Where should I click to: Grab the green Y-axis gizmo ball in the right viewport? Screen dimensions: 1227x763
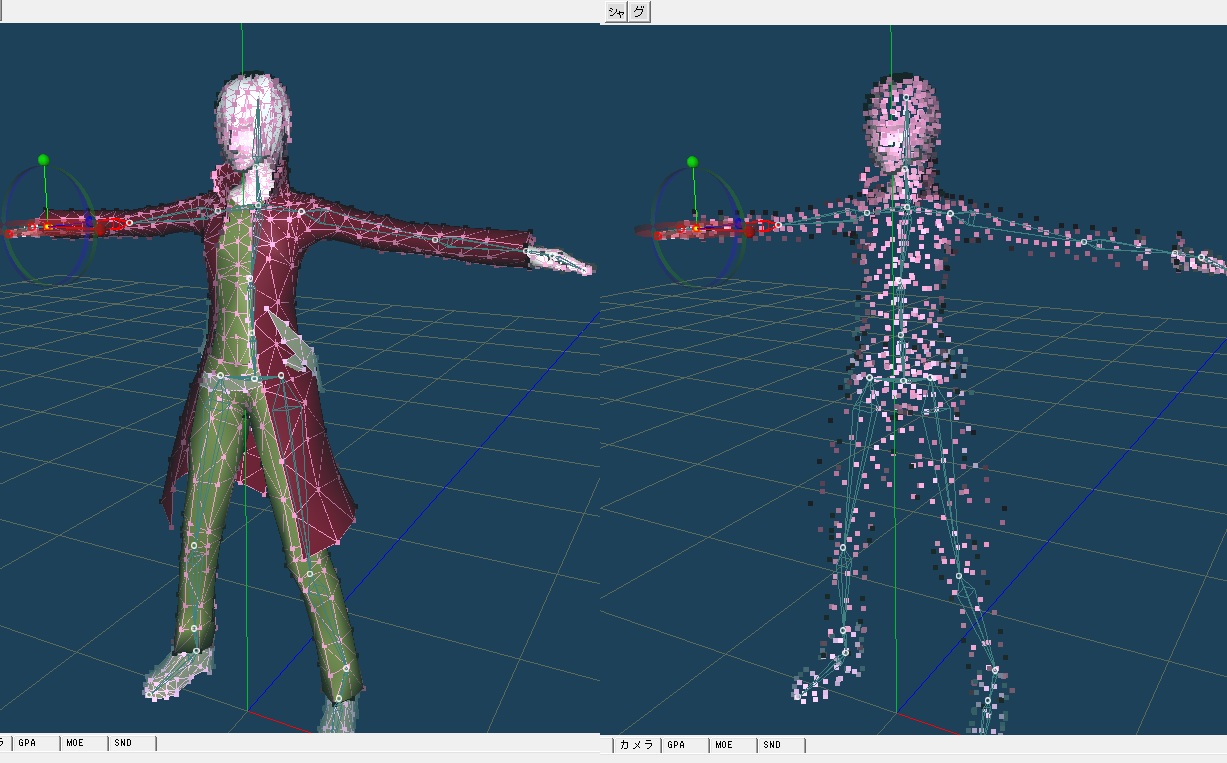point(691,161)
